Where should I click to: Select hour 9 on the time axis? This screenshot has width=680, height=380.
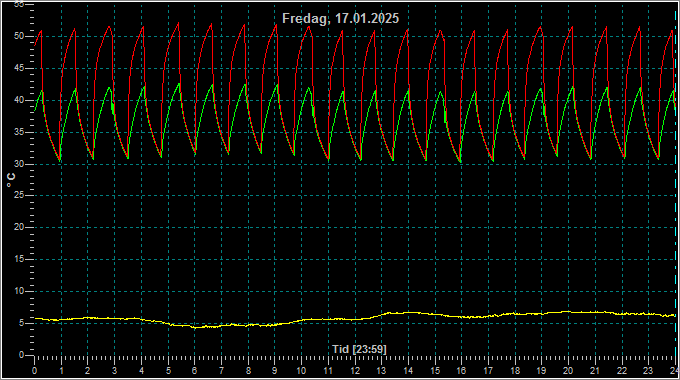click(x=275, y=371)
